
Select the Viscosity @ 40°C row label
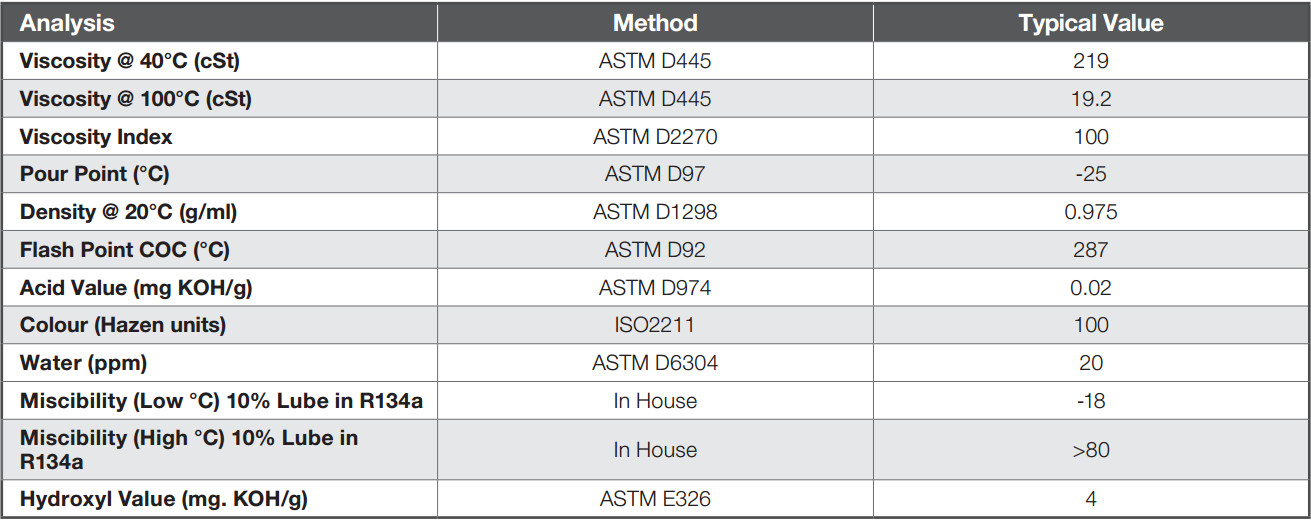pyautogui.click(x=130, y=61)
